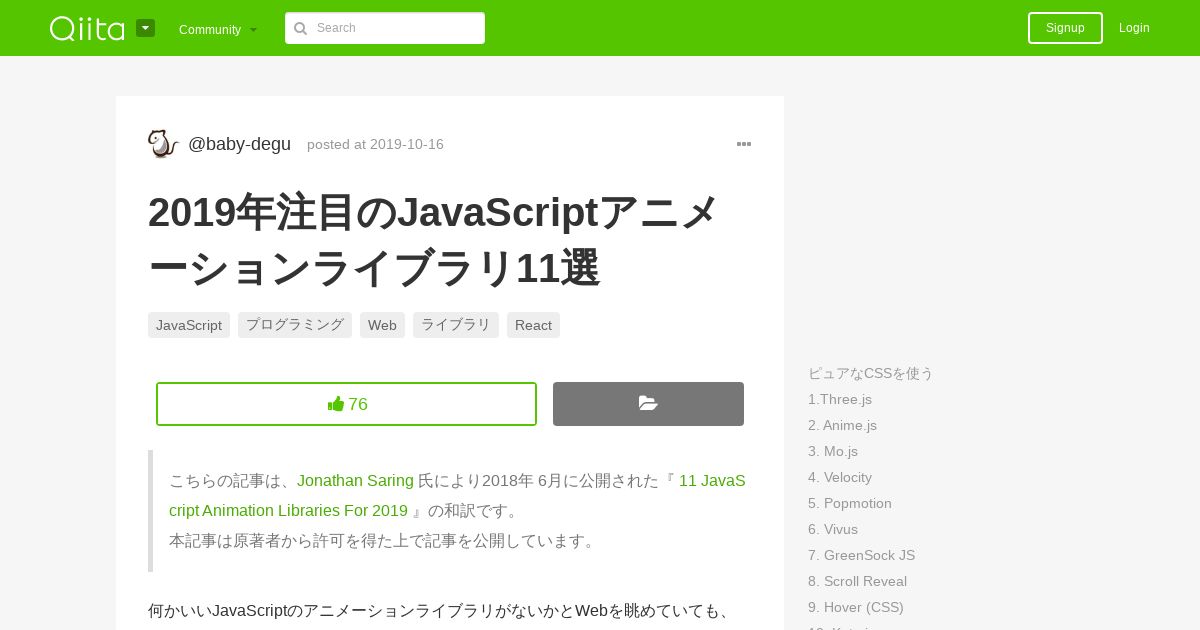1200x630 pixels.
Task: Click the magnifier icon in search box
Action: (x=300, y=28)
